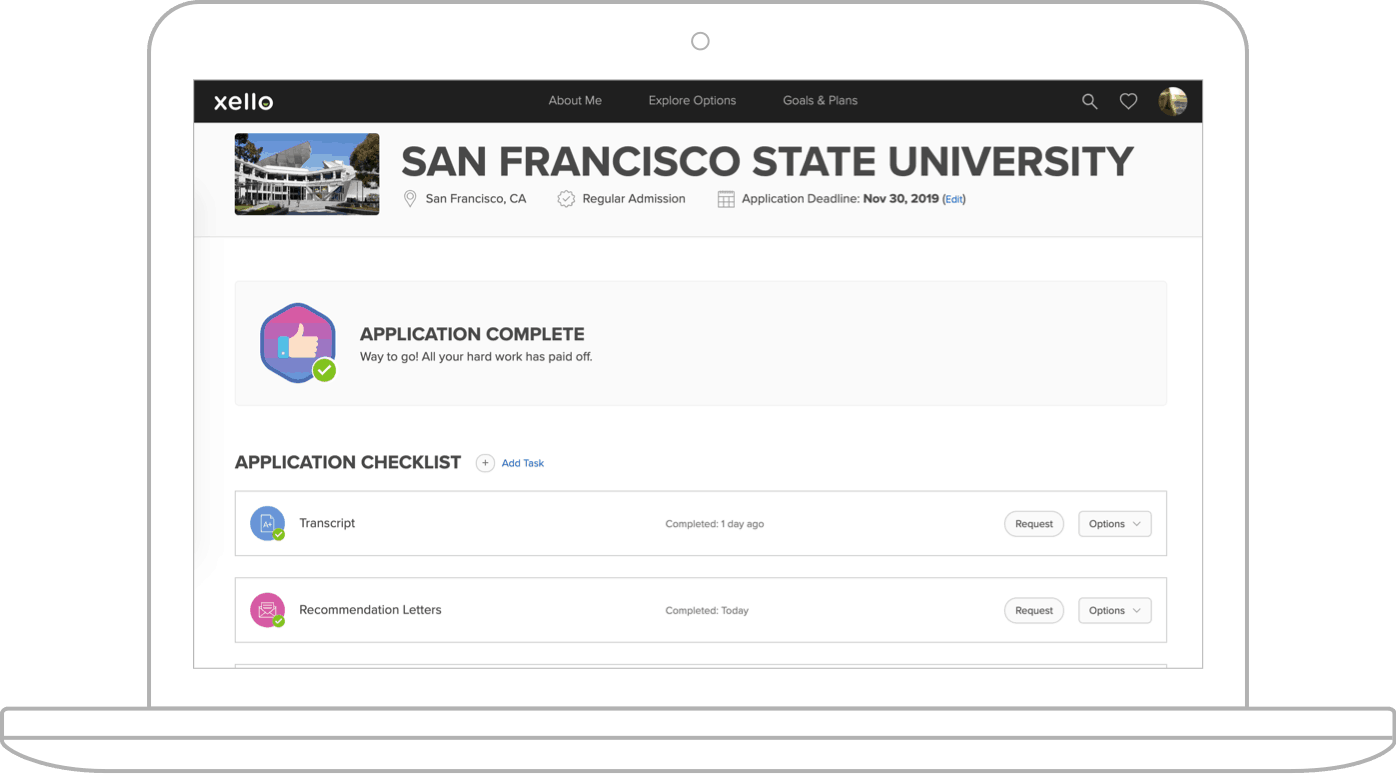Open the About Me menu
Image resolution: width=1396 pixels, height=774 pixels.
(x=575, y=101)
